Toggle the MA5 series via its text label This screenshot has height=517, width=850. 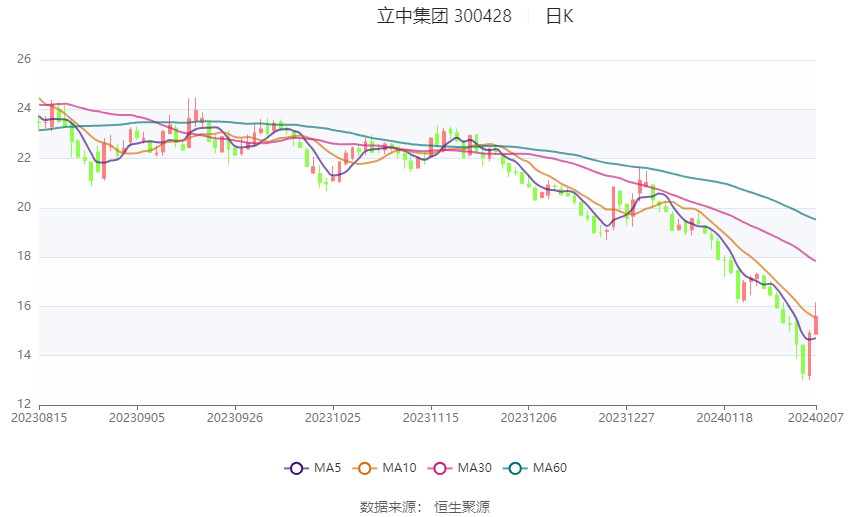pyautogui.click(x=326, y=468)
